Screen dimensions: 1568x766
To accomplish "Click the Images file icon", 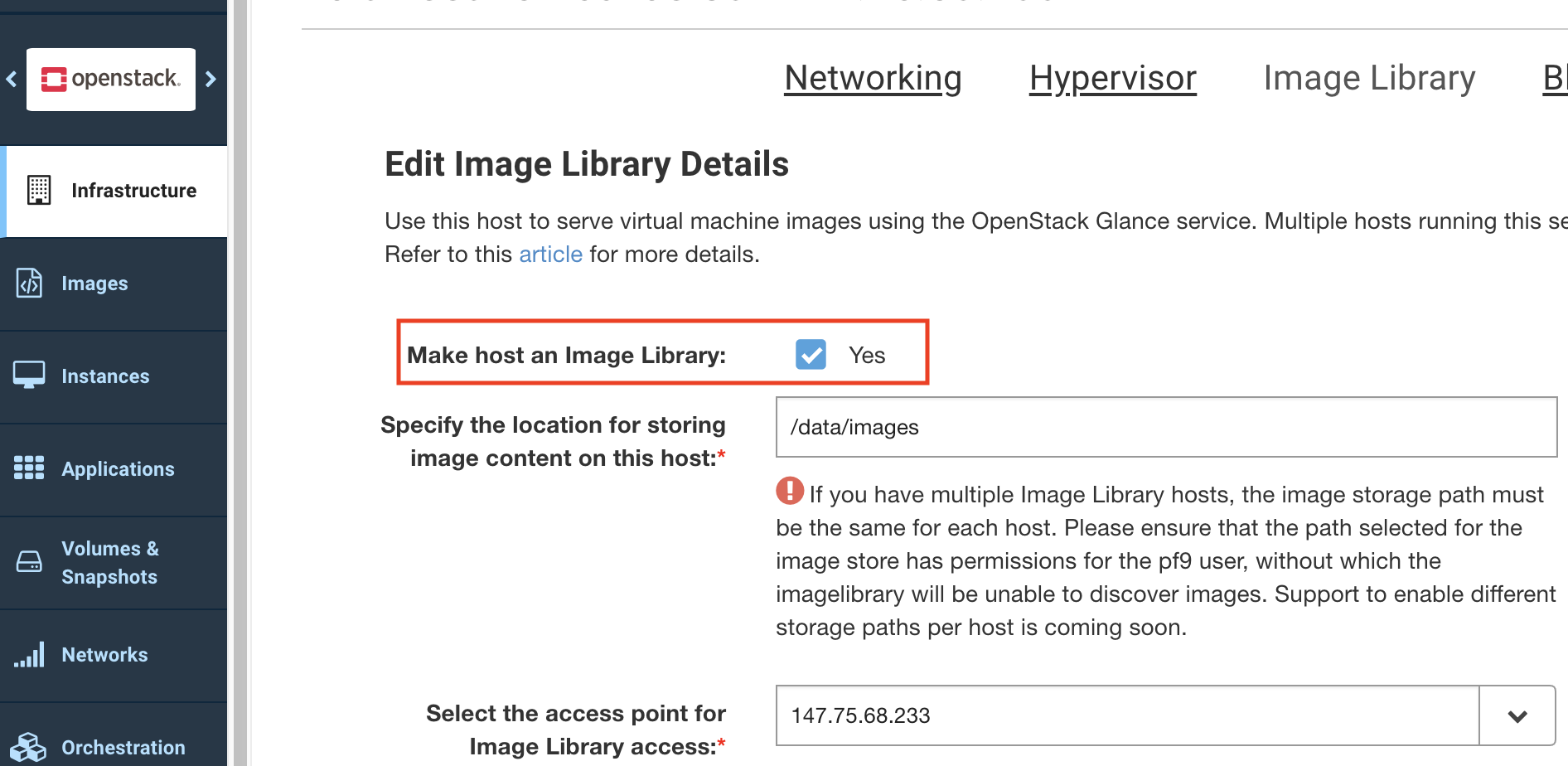I will 29,284.
